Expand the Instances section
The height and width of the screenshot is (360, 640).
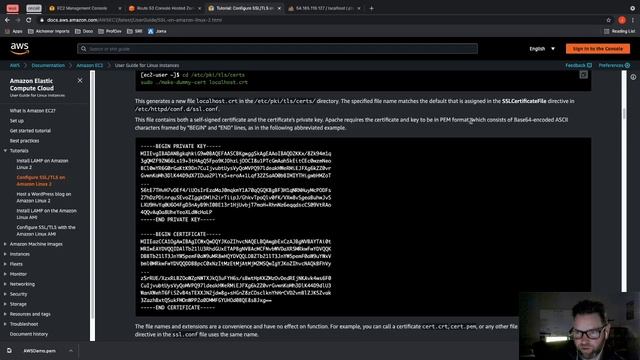click(x=5, y=254)
